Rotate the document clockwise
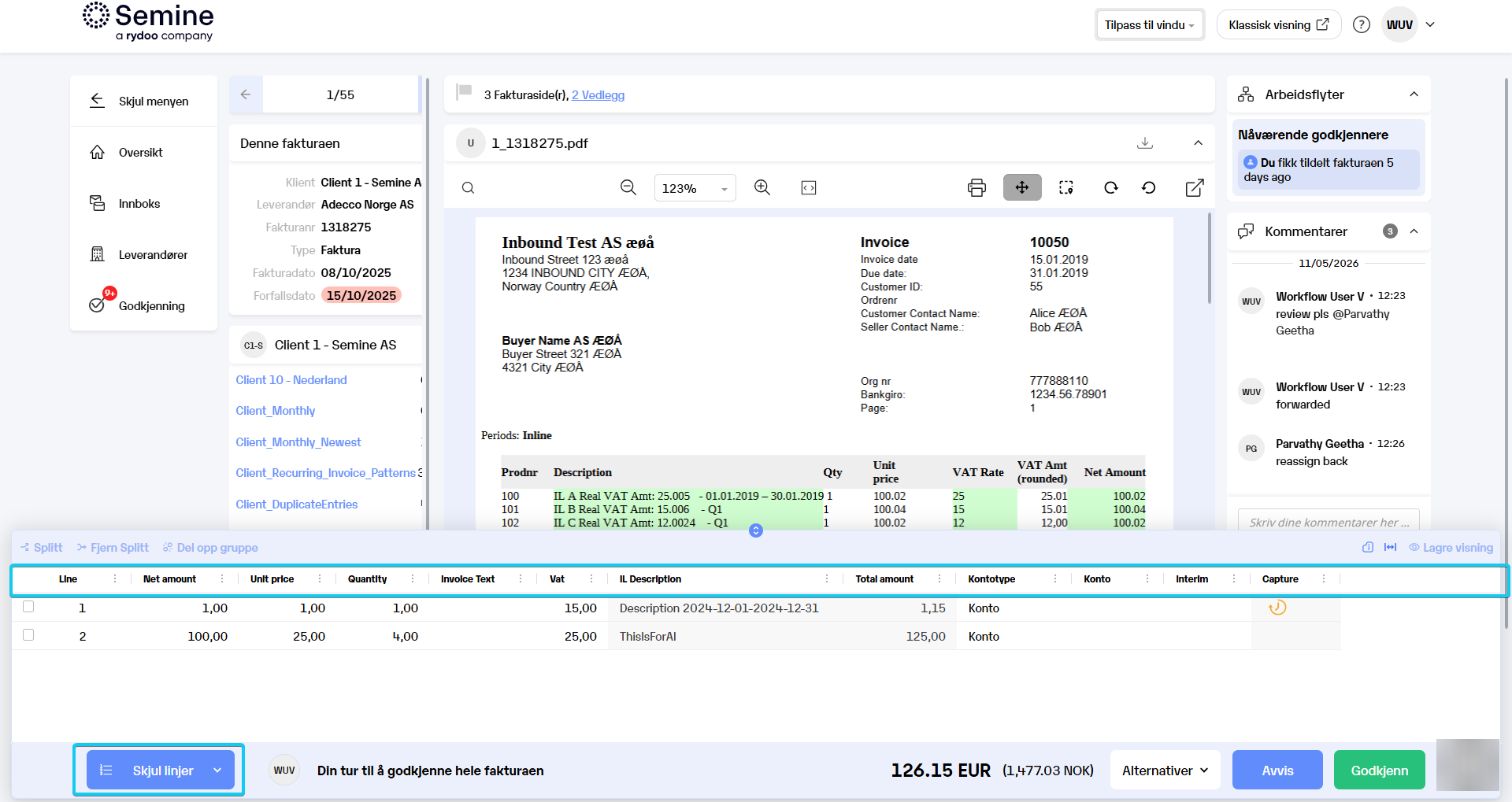 [1111, 187]
